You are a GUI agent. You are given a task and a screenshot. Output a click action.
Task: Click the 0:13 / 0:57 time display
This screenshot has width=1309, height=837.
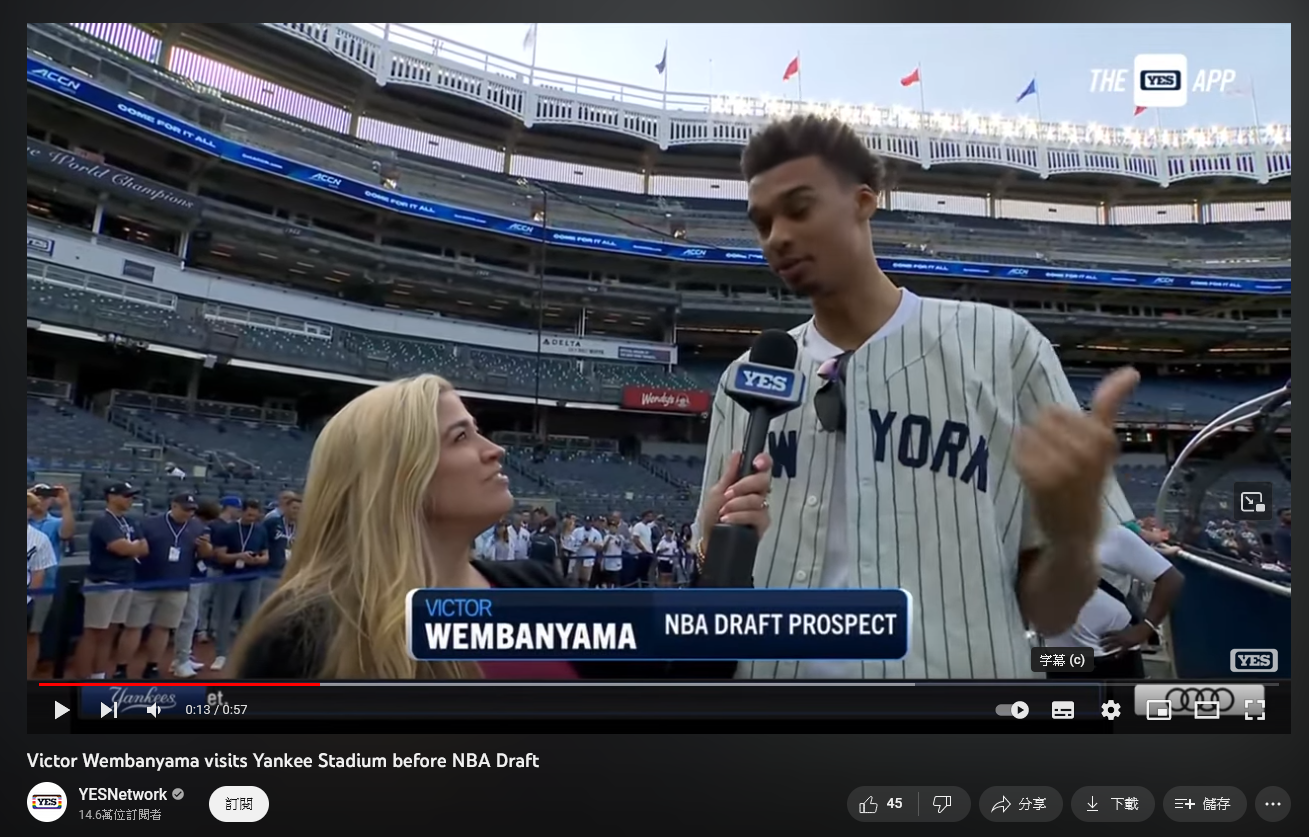click(x=216, y=710)
